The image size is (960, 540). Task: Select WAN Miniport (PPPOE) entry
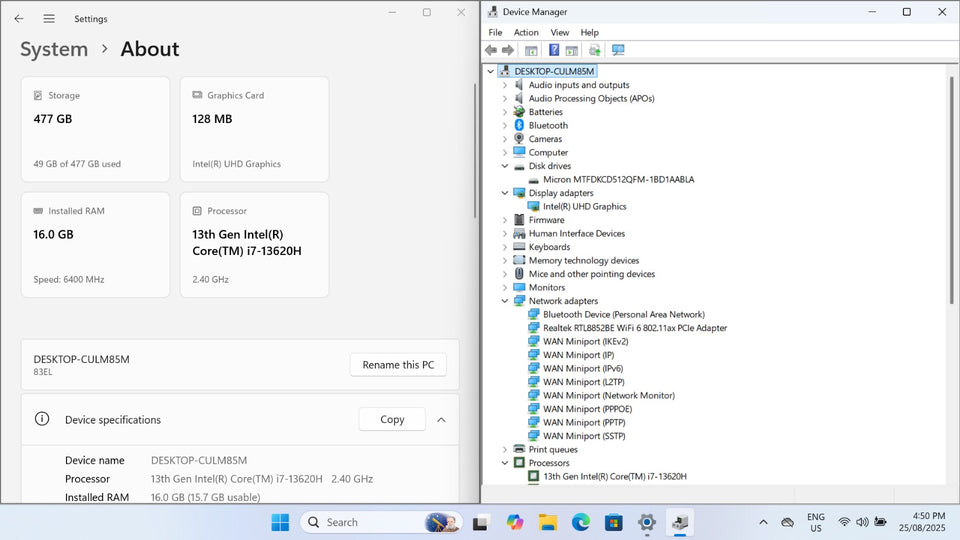tap(587, 408)
